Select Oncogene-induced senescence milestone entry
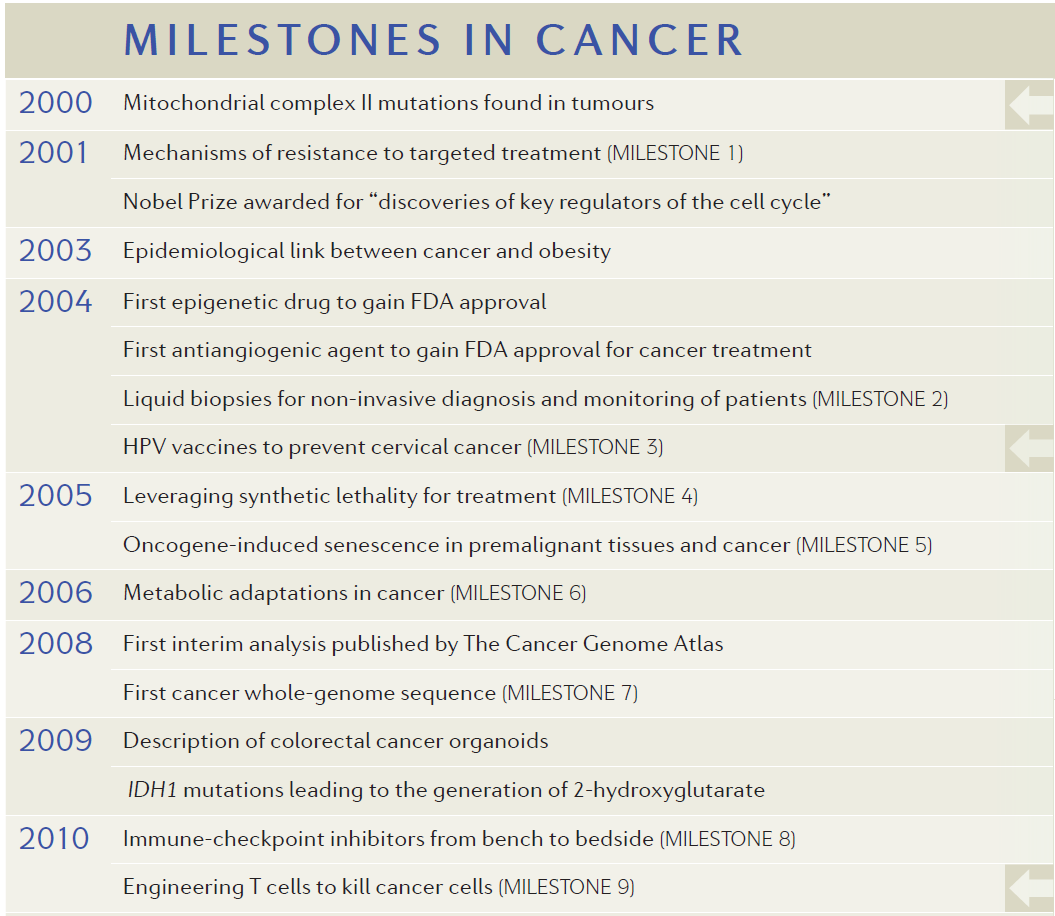Viewport: 1055px width, 916px height. (x=528, y=544)
